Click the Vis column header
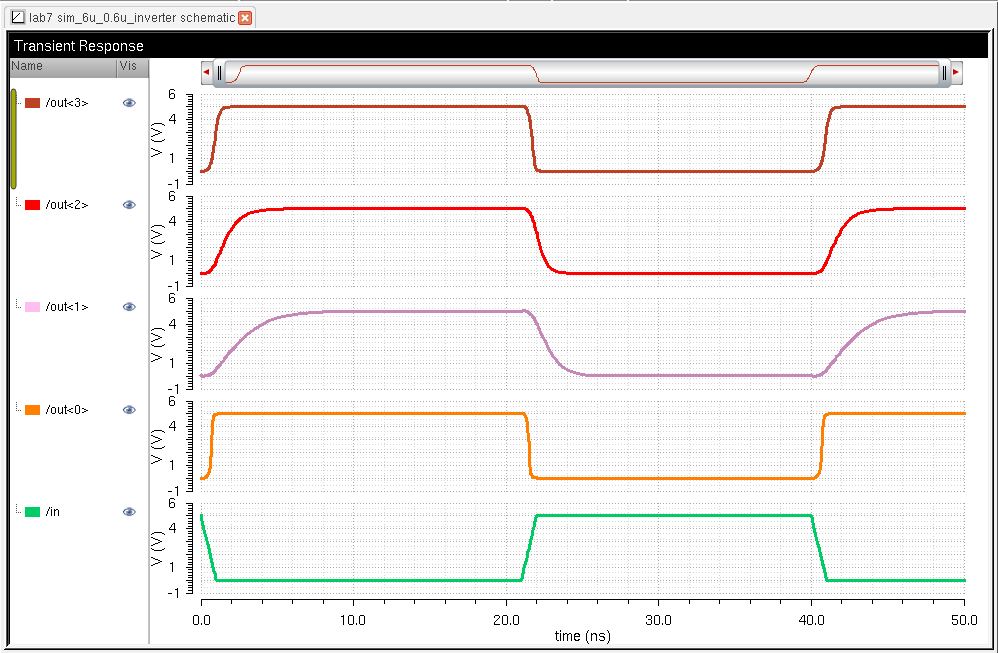Image resolution: width=998 pixels, height=653 pixels. click(x=133, y=66)
